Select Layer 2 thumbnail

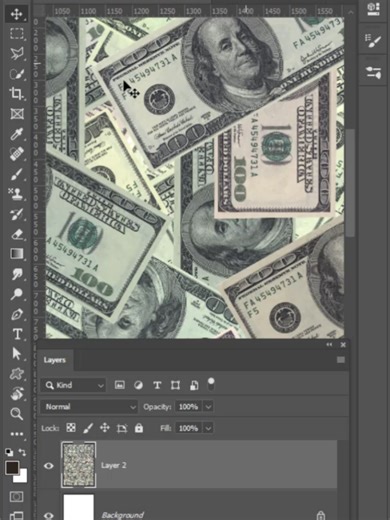79,465
